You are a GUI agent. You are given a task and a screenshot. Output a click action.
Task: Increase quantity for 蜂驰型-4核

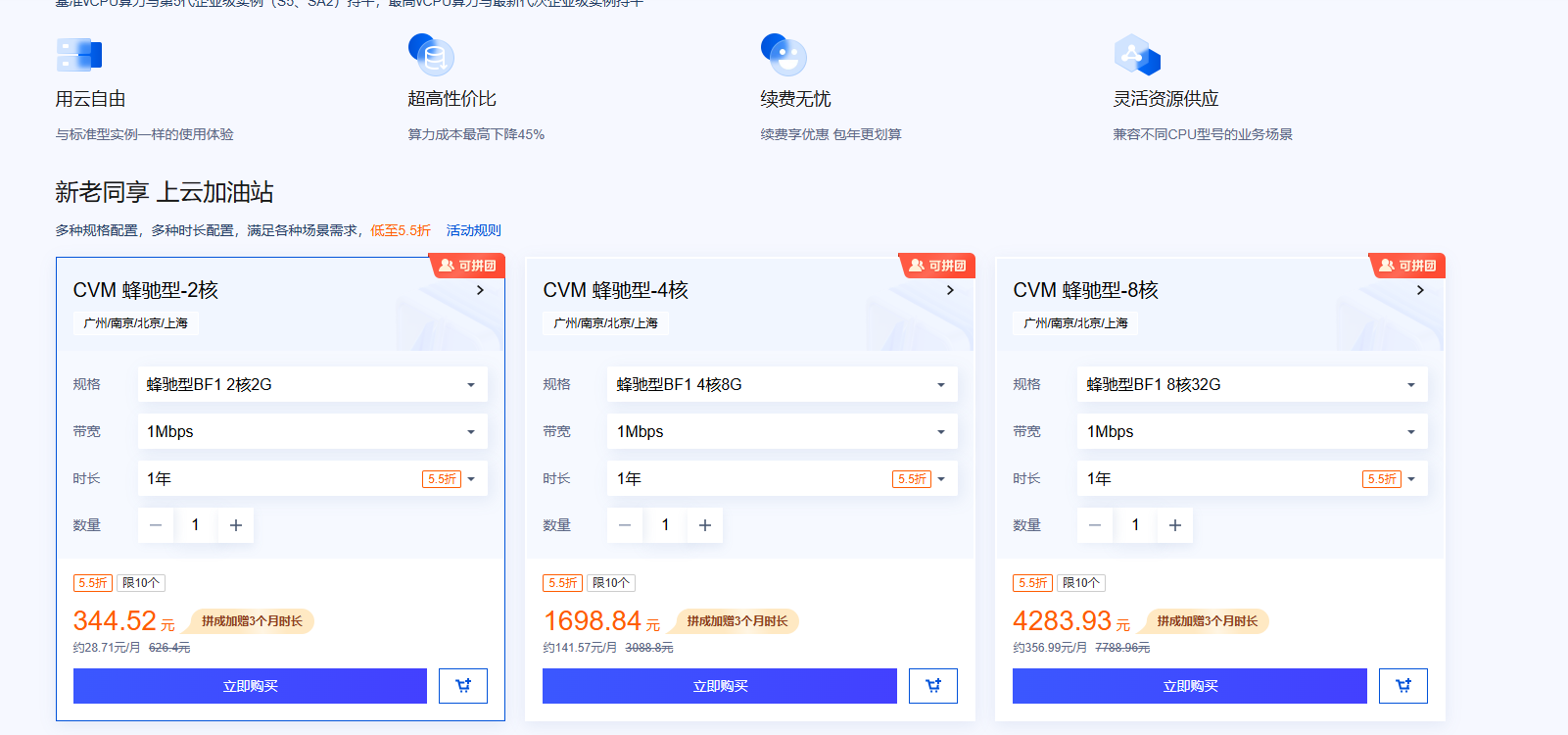click(705, 525)
